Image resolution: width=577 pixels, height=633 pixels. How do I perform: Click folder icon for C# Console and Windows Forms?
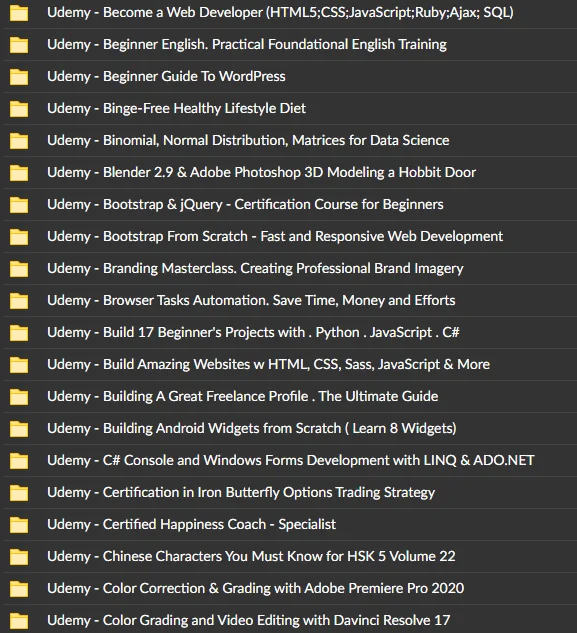19,461
